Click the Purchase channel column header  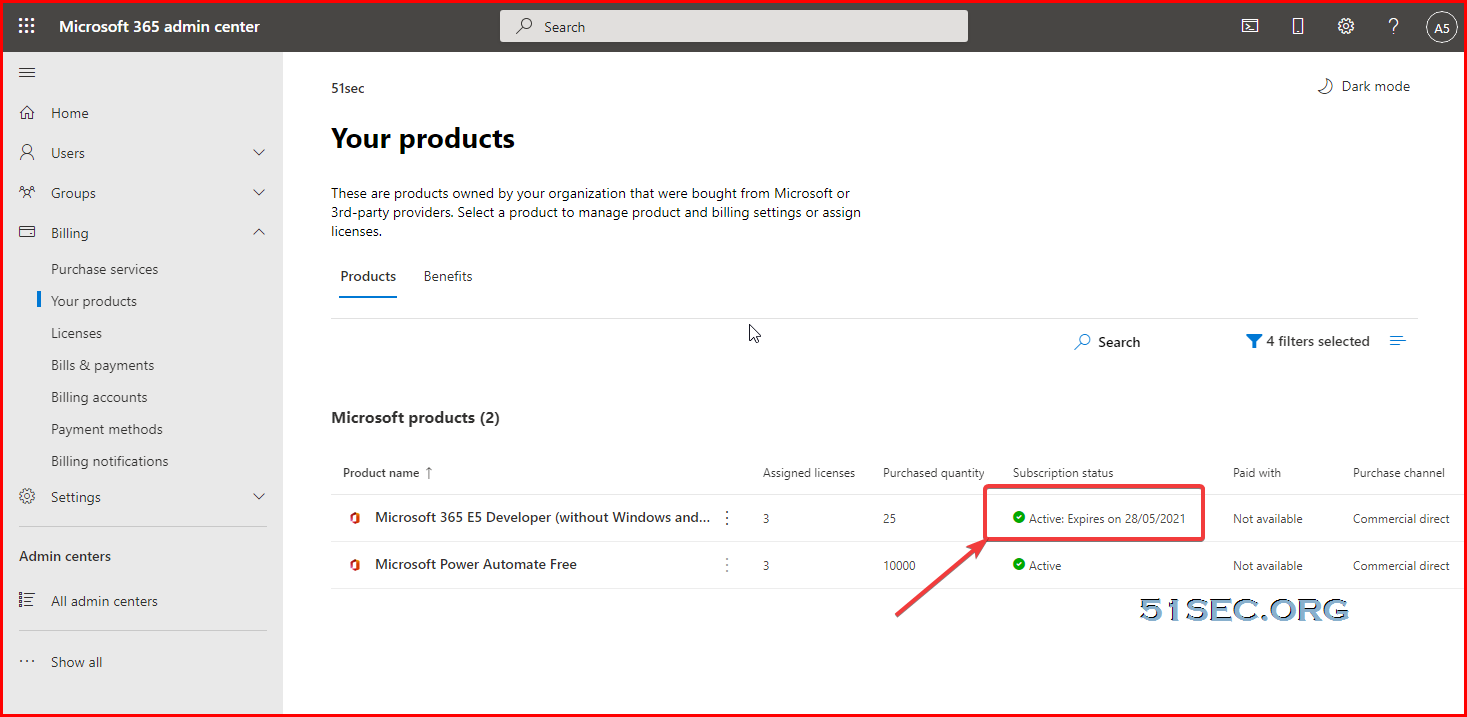(x=1399, y=473)
